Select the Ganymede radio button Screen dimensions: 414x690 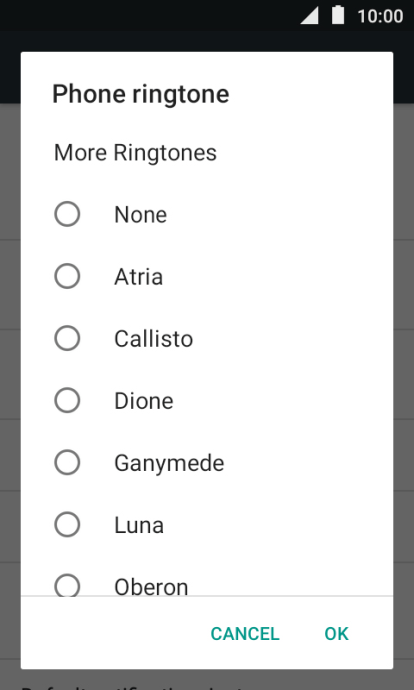[x=67, y=462]
